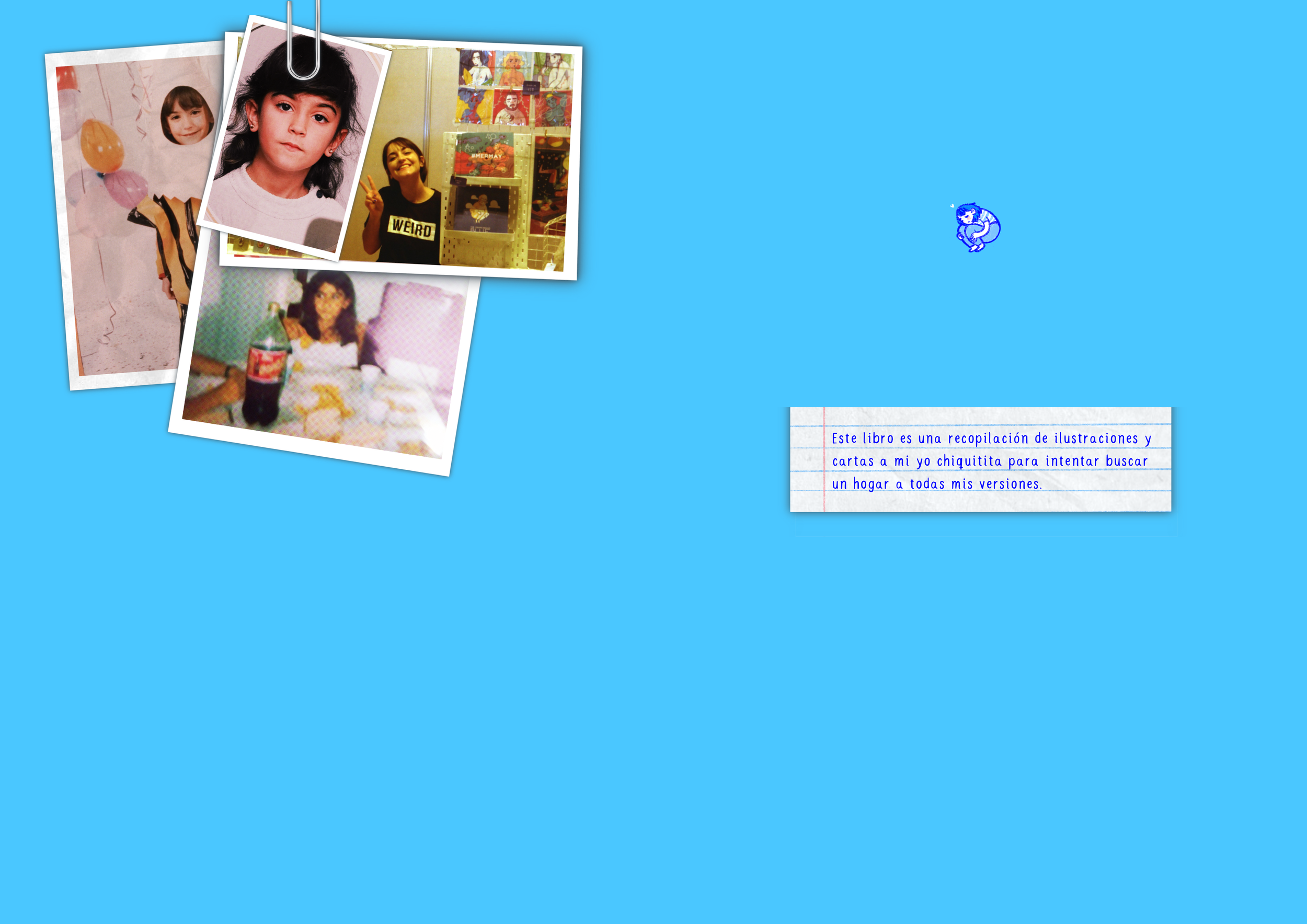Click the orange balloon in the left photo

click(x=101, y=145)
